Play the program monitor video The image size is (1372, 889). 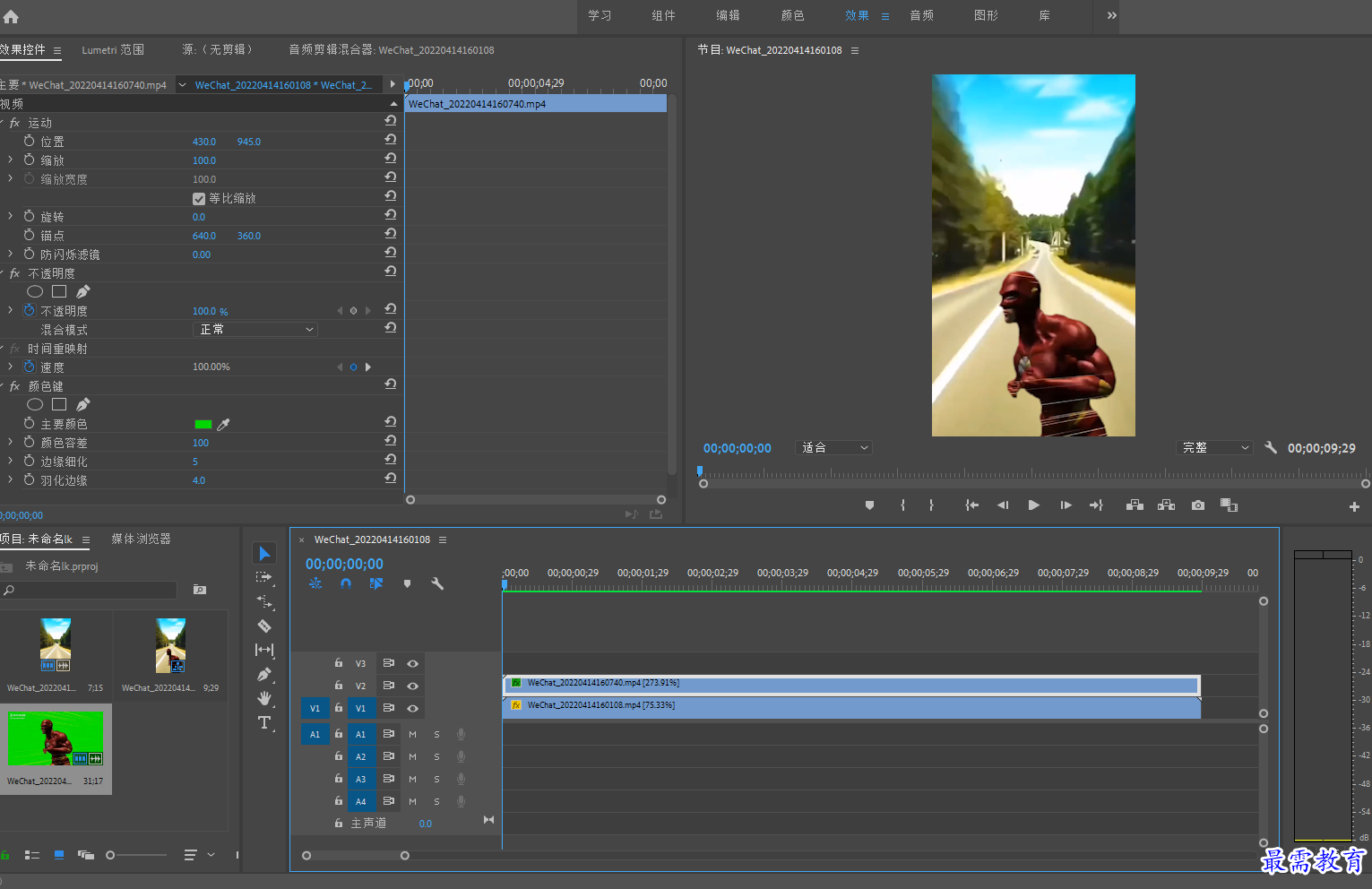pyautogui.click(x=1033, y=505)
